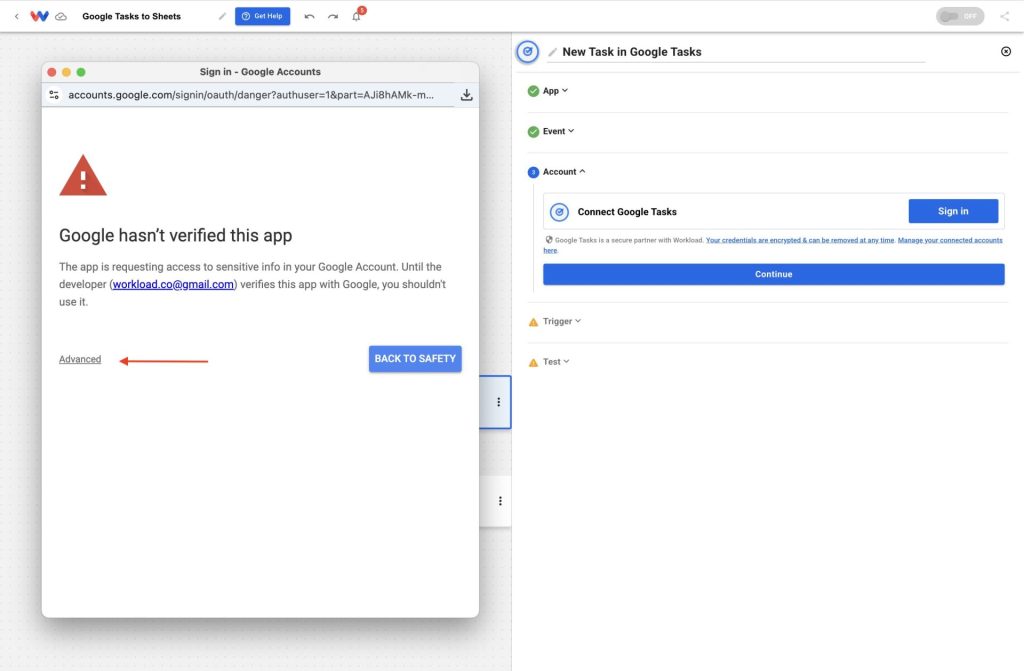This screenshot has height=671, width=1024.
Task: Click the shield icon beside secure partner text
Action: 549,240
